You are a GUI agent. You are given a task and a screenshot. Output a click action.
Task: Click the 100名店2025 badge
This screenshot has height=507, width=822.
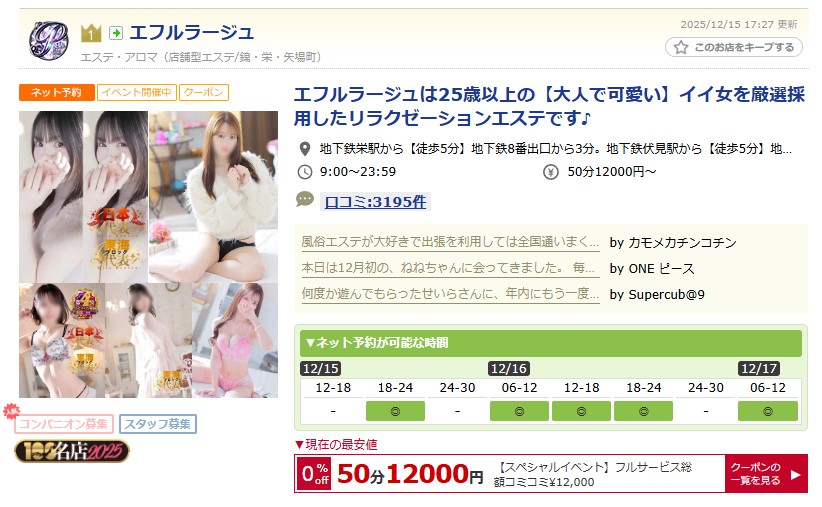pyautogui.click(x=72, y=451)
